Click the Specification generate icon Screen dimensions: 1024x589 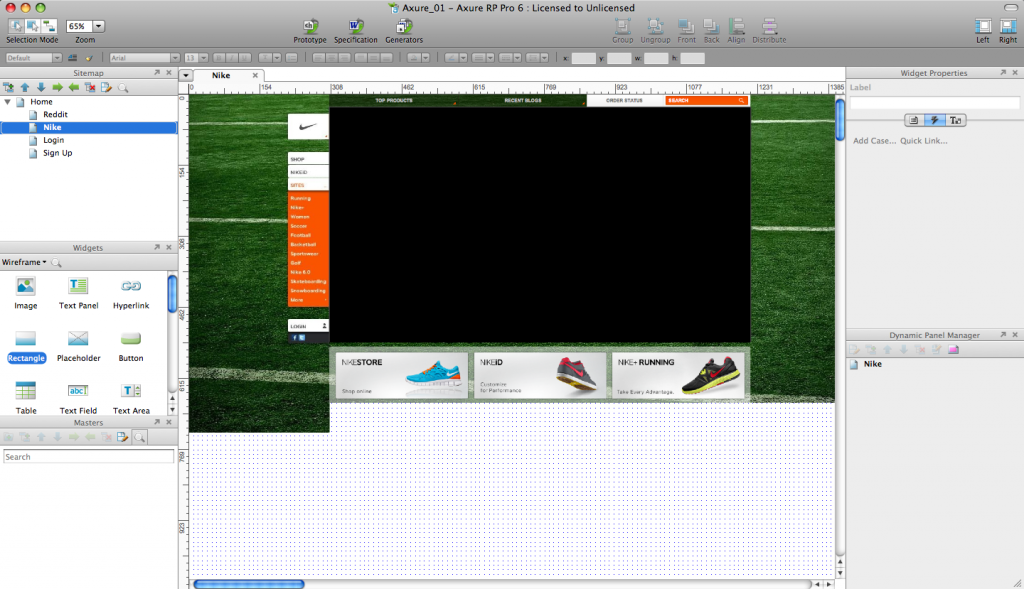point(355,26)
